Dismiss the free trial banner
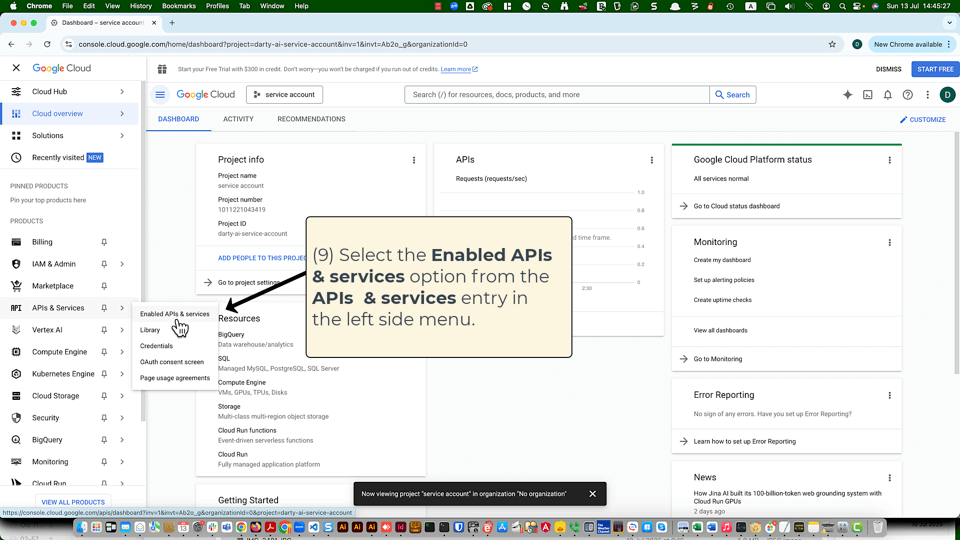Image resolution: width=960 pixels, height=540 pixels. [888, 69]
